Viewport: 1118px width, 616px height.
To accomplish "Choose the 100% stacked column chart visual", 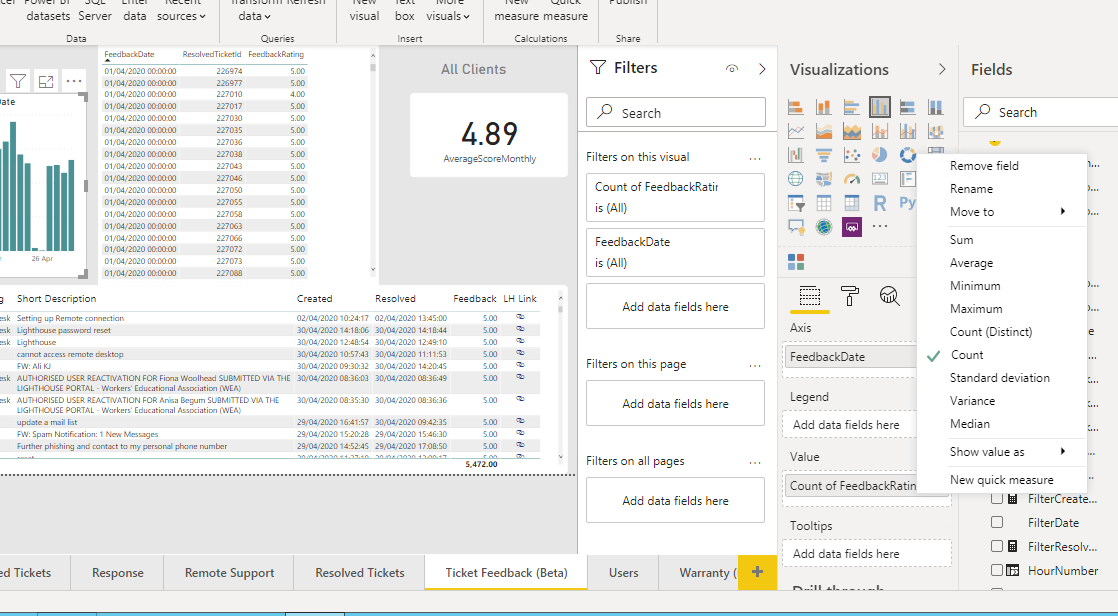I will tap(935, 108).
